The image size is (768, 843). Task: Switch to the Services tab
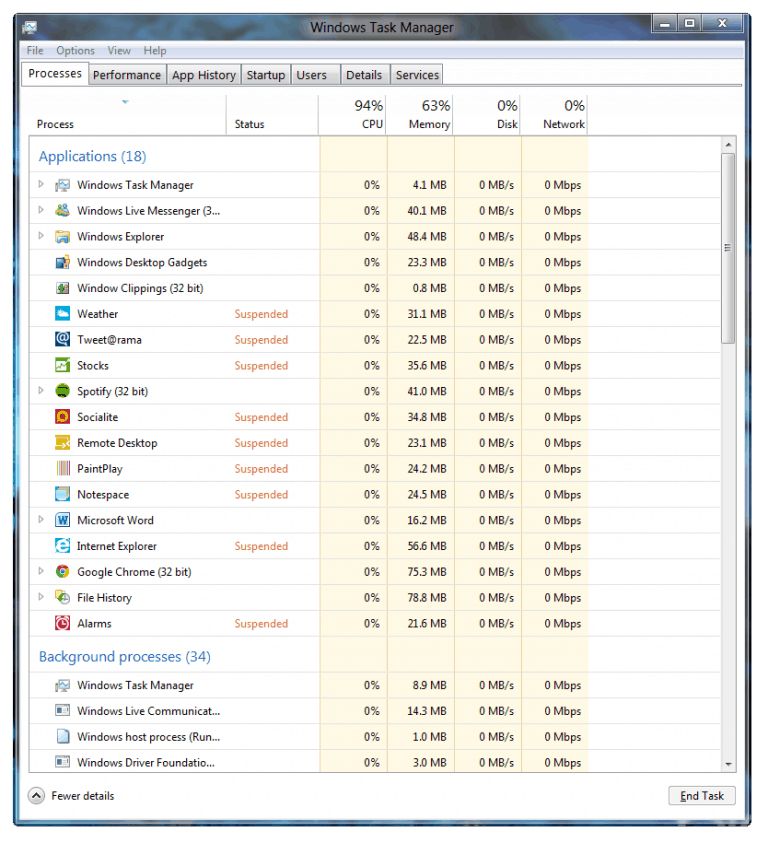point(417,75)
